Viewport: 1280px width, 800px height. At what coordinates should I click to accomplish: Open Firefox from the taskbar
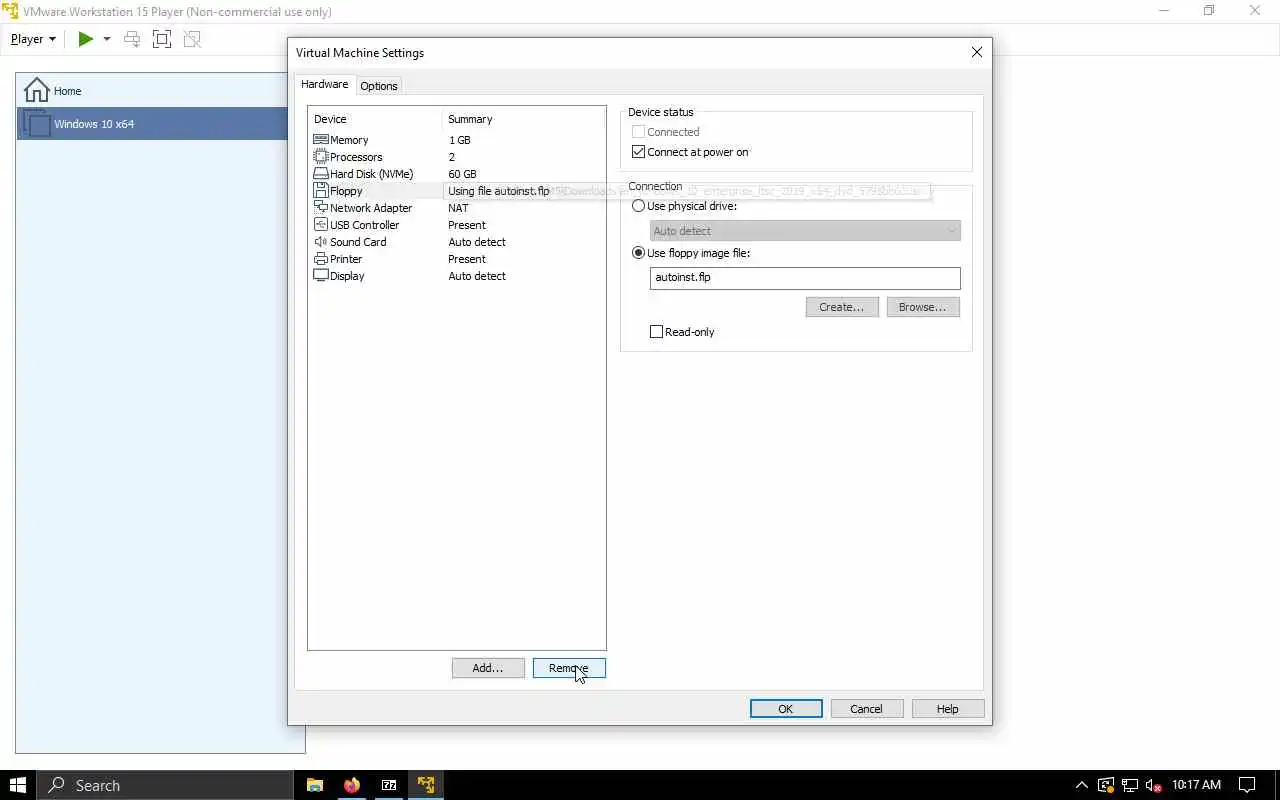pos(352,785)
